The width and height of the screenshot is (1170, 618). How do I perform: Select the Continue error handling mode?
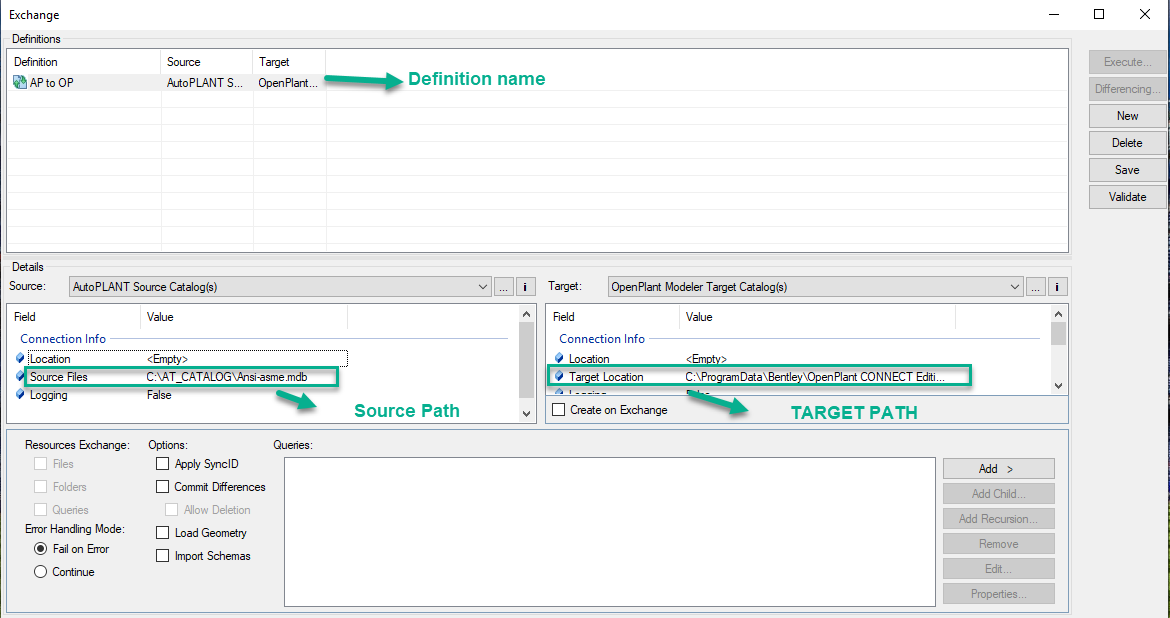click(40, 572)
